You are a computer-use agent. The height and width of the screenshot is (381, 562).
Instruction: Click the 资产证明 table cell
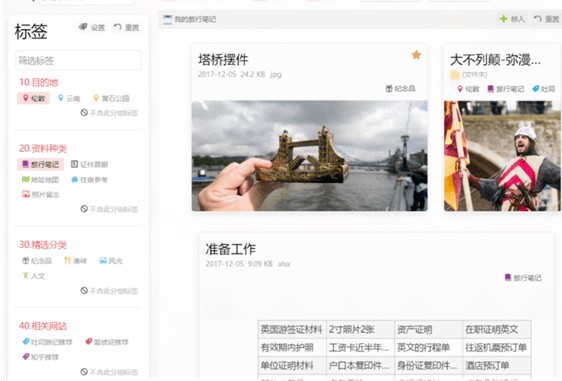[428, 329]
